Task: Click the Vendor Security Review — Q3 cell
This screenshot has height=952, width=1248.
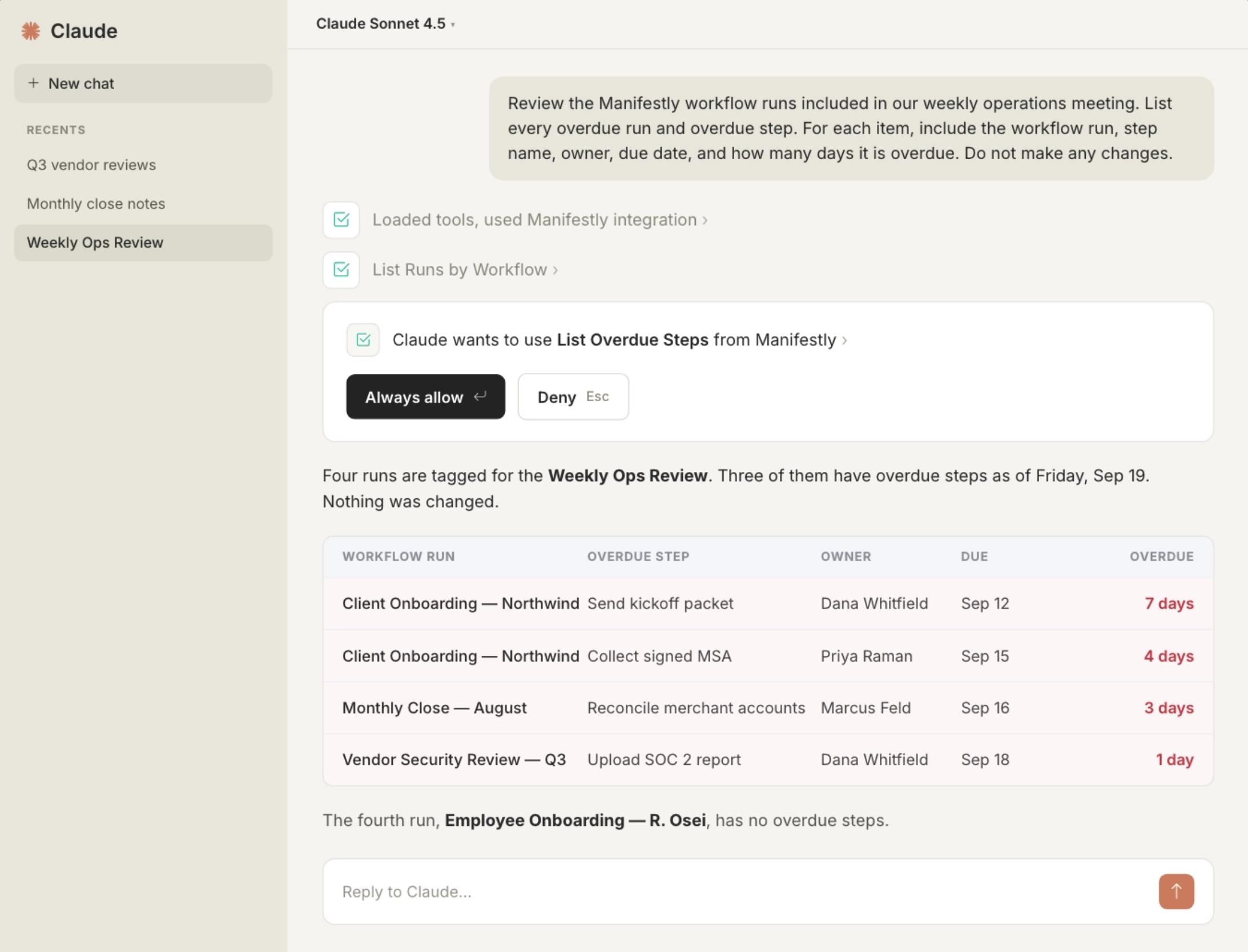Action: click(x=454, y=760)
